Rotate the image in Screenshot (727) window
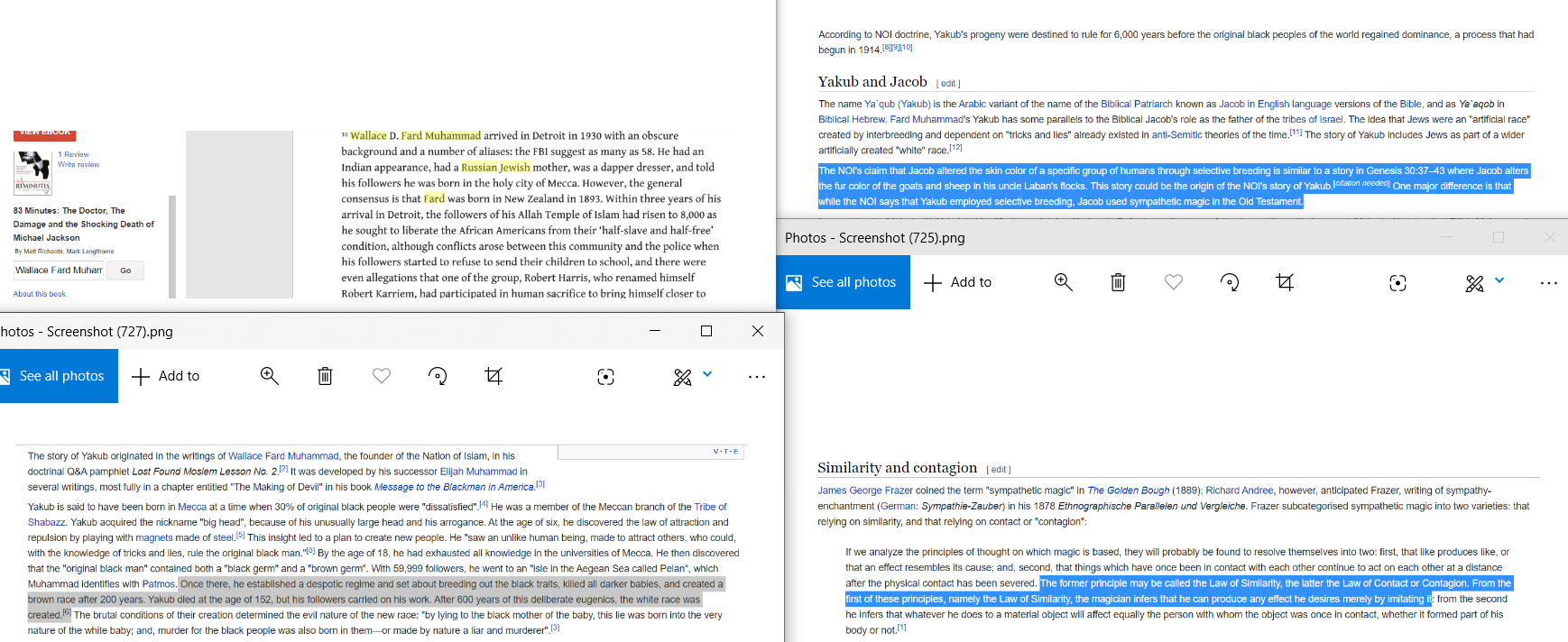1568x642 pixels. pos(438,376)
